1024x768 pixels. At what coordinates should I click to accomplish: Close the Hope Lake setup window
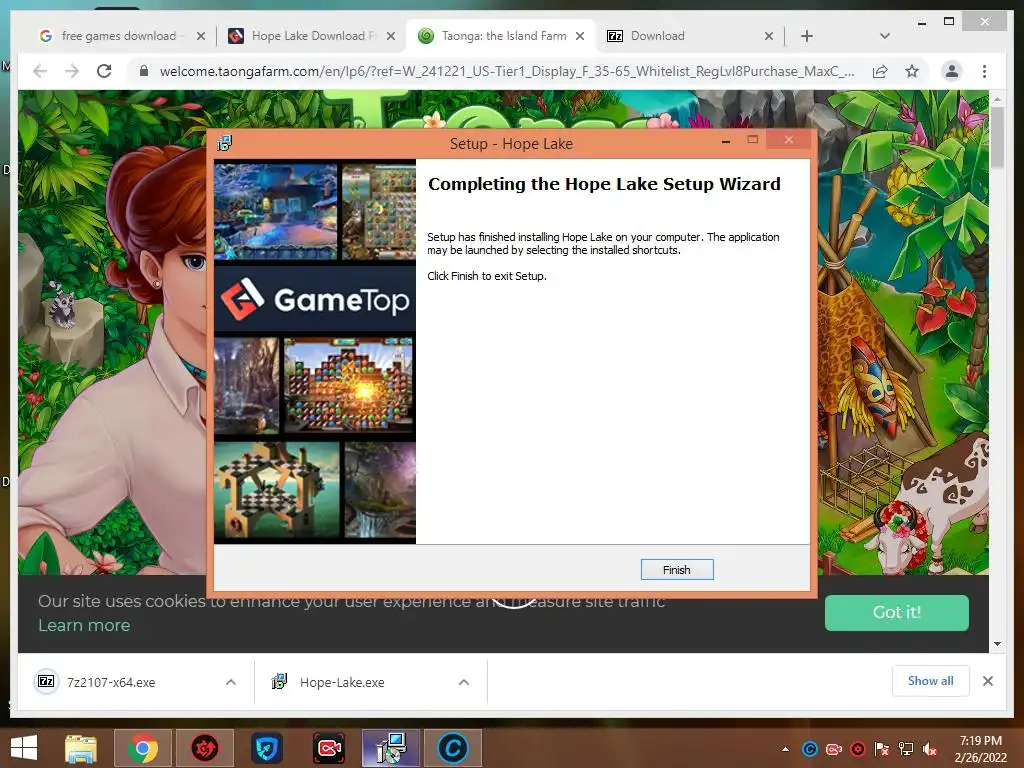(x=789, y=140)
